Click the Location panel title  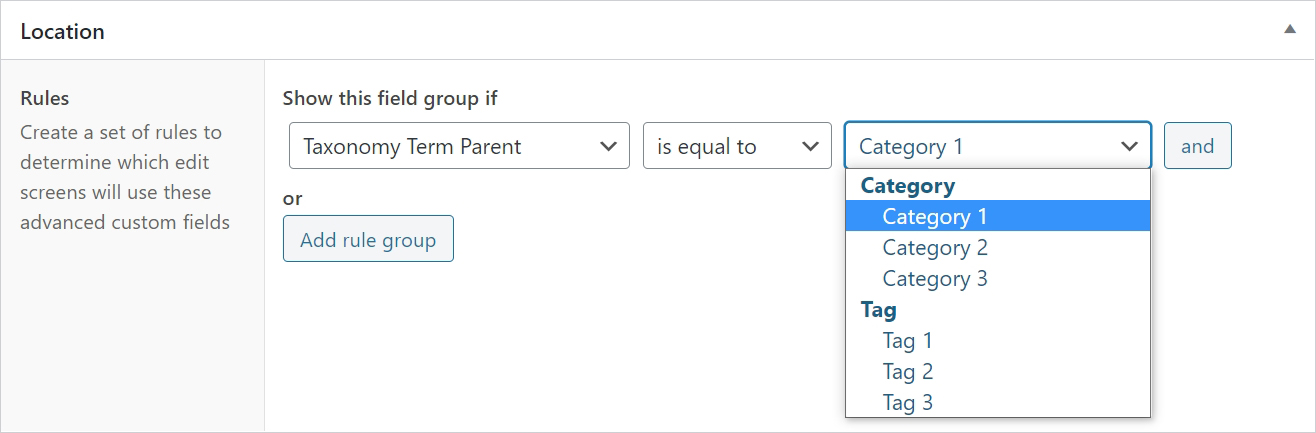click(62, 31)
